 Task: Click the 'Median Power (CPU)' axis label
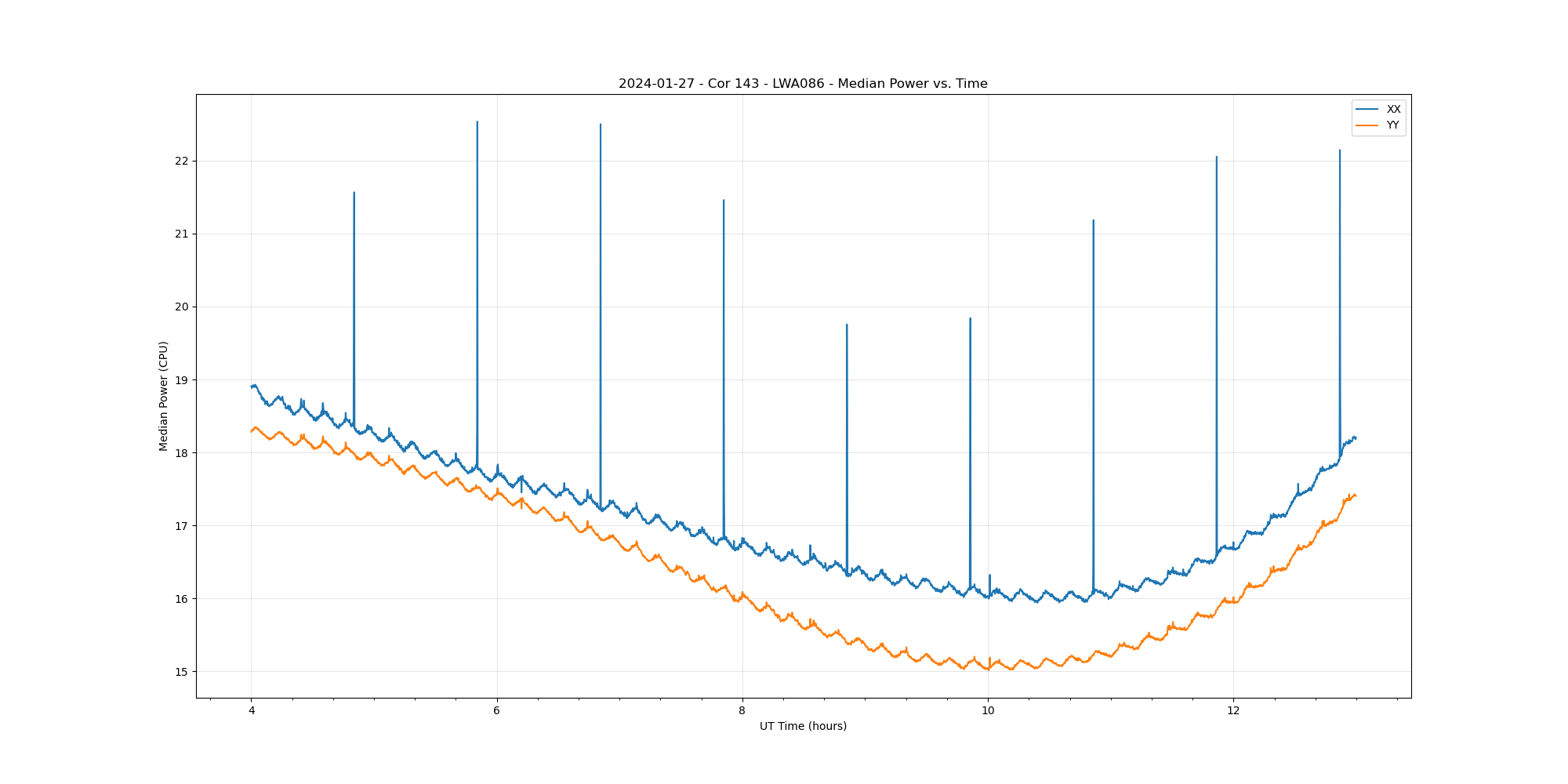[x=164, y=396]
